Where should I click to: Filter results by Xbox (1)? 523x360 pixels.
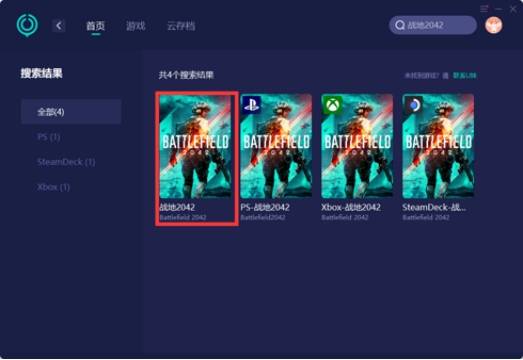(x=53, y=187)
